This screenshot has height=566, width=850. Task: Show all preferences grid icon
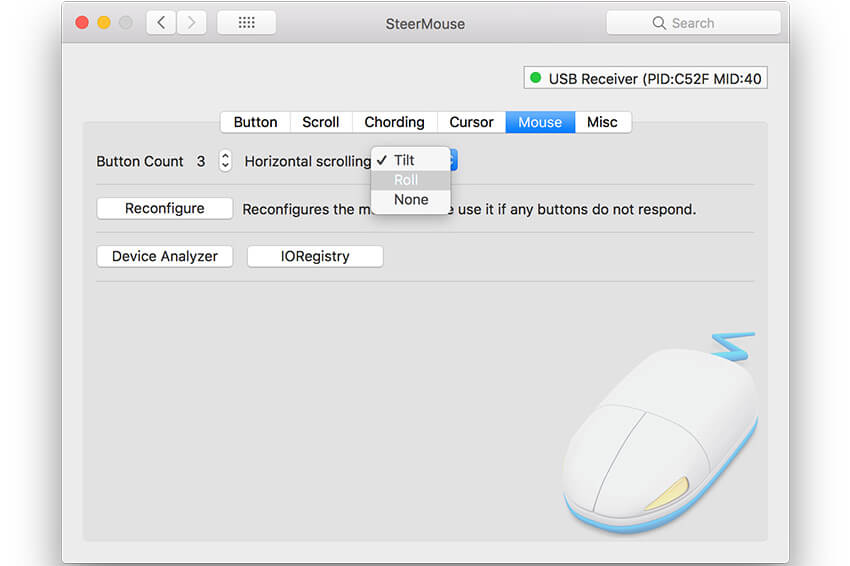pyautogui.click(x=247, y=23)
